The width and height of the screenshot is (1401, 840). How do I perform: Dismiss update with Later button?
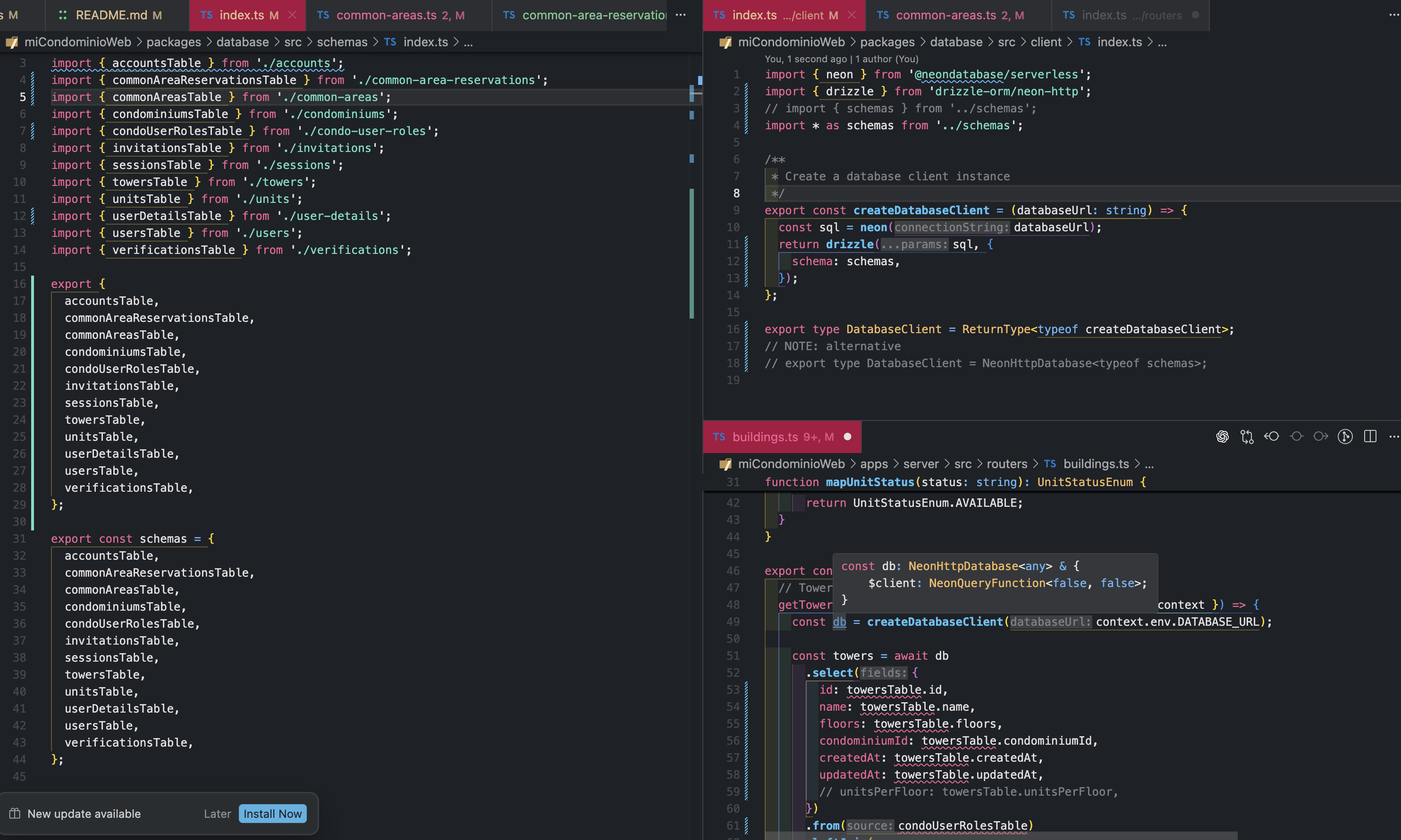[217, 814]
